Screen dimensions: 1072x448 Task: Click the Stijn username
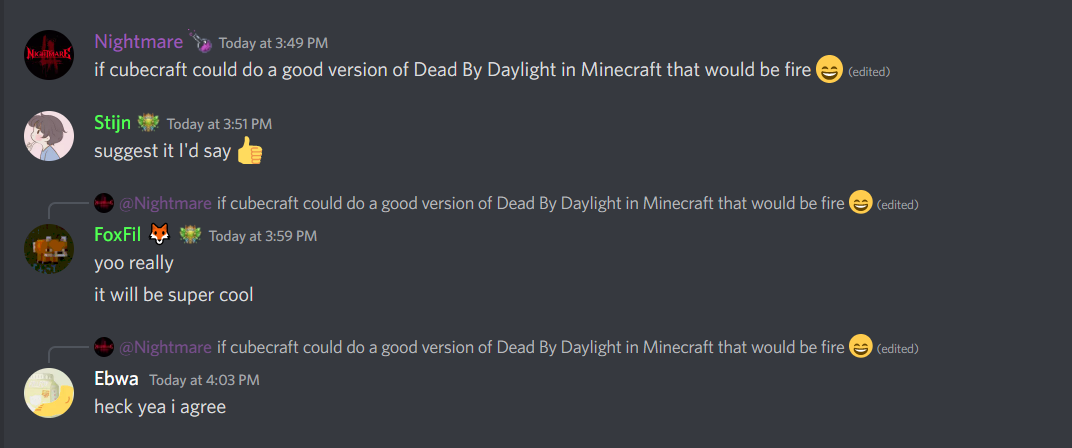tap(113, 123)
